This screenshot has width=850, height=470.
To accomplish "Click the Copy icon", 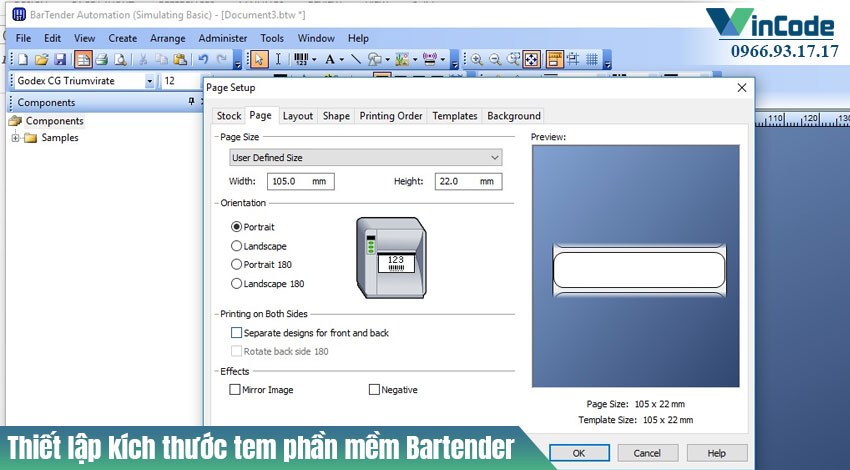I will tap(161, 59).
